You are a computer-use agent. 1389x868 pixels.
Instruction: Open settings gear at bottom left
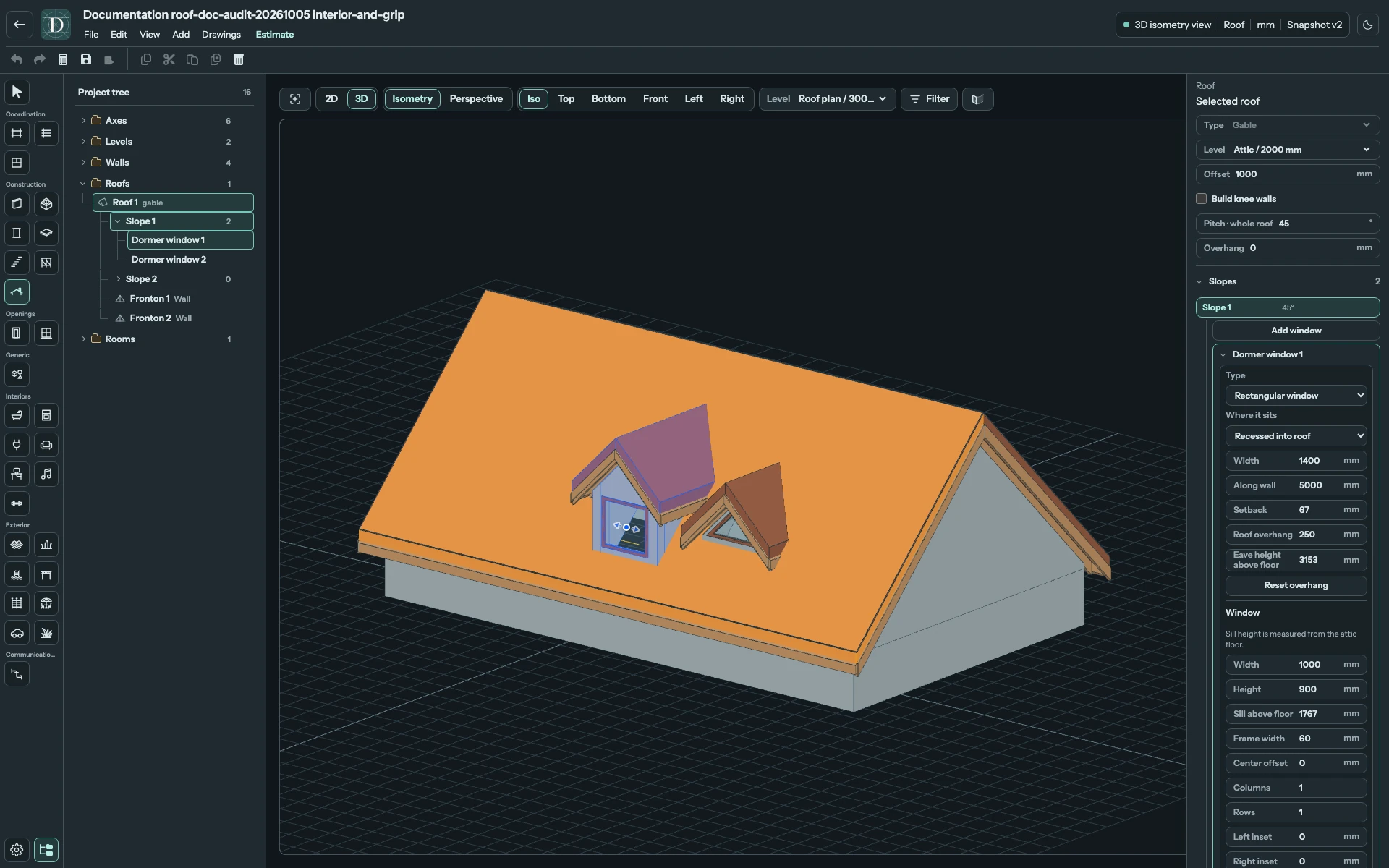[17, 850]
